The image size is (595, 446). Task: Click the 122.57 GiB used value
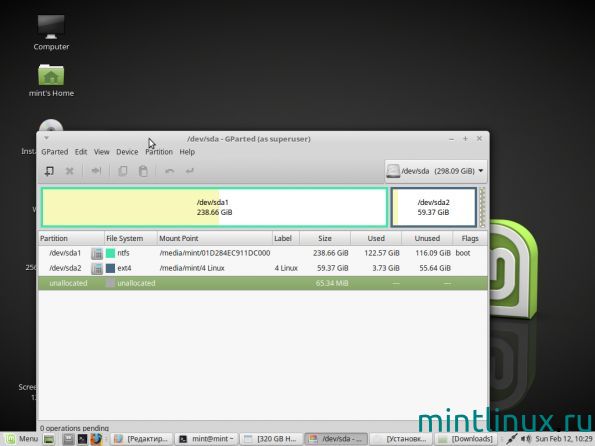(x=382, y=253)
